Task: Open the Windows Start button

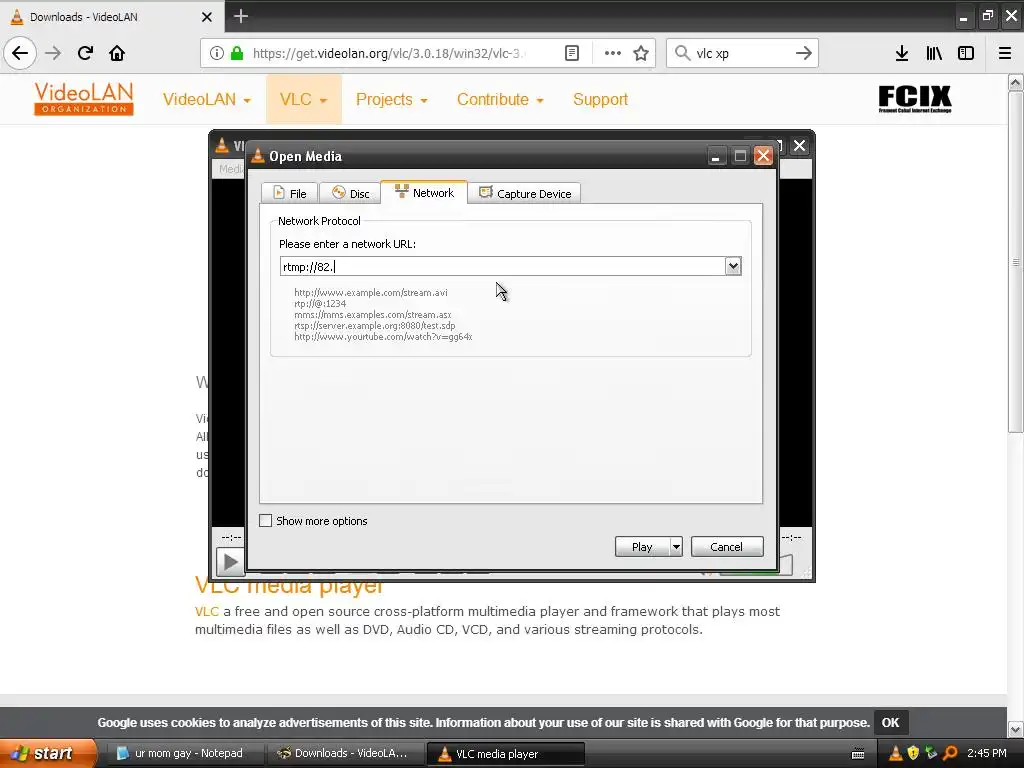Action: coord(47,753)
